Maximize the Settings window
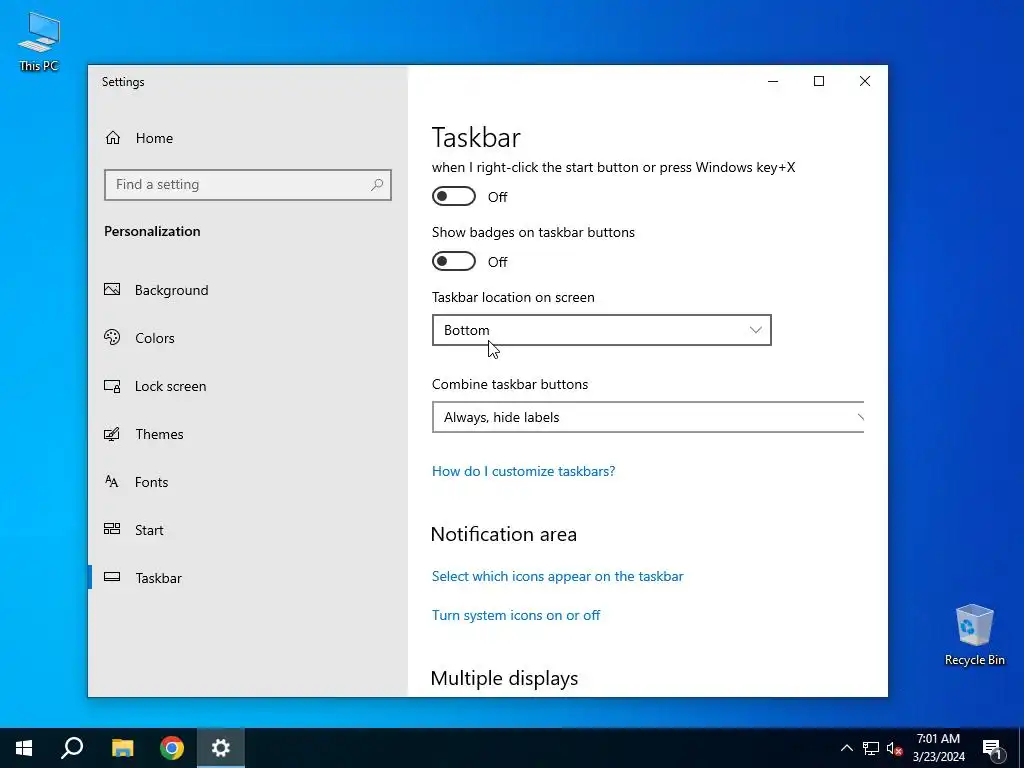The width and height of the screenshot is (1024, 768). click(x=818, y=81)
